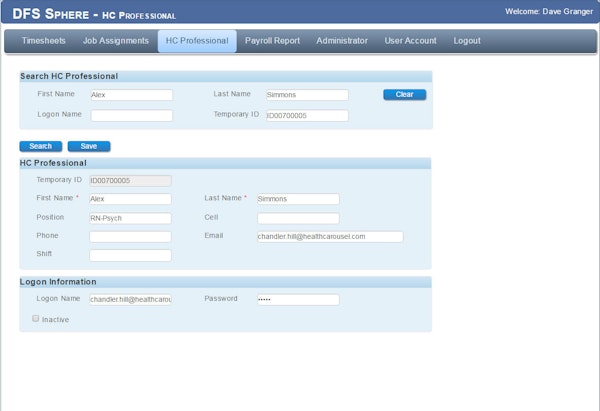Click the empty Cell field
Image resolution: width=600 pixels, height=411 pixels.
pyautogui.click(x=298, y=218)
